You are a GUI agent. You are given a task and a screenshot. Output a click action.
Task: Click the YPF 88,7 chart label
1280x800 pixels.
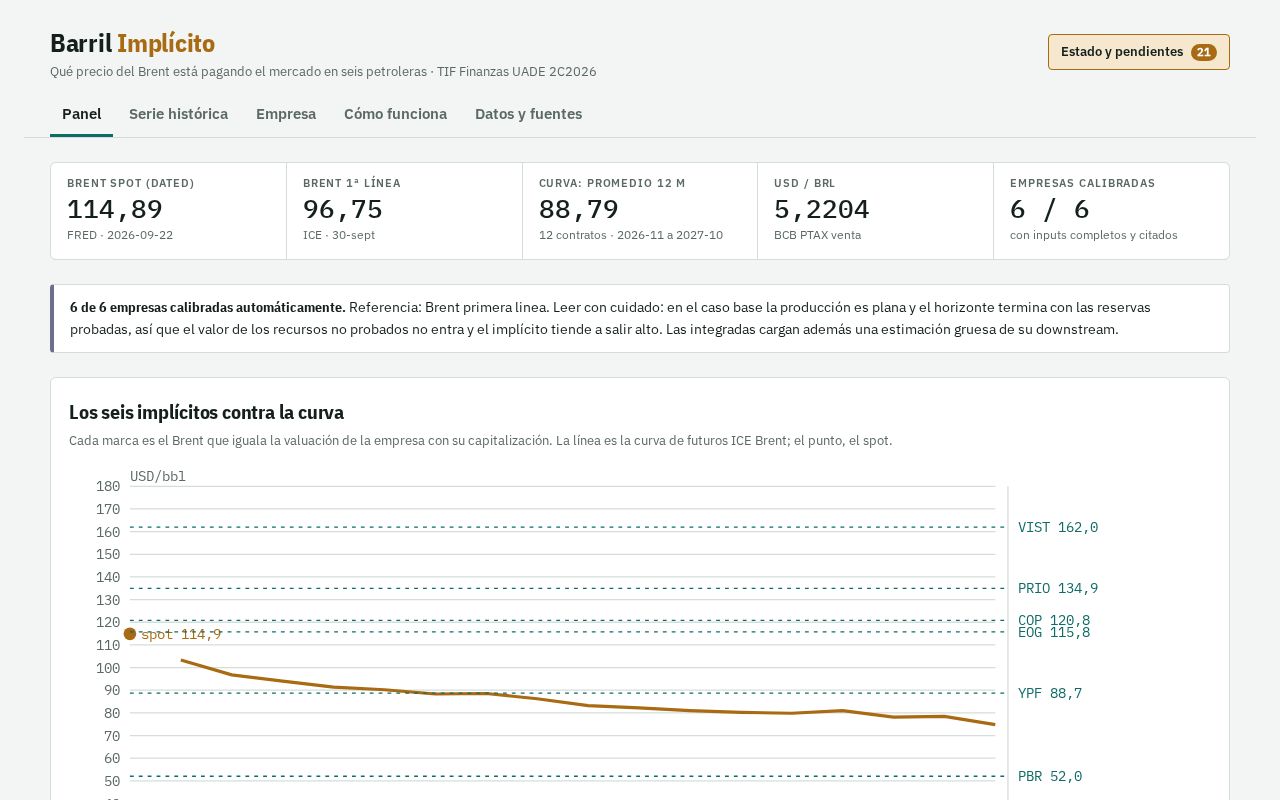(1050, 693)
